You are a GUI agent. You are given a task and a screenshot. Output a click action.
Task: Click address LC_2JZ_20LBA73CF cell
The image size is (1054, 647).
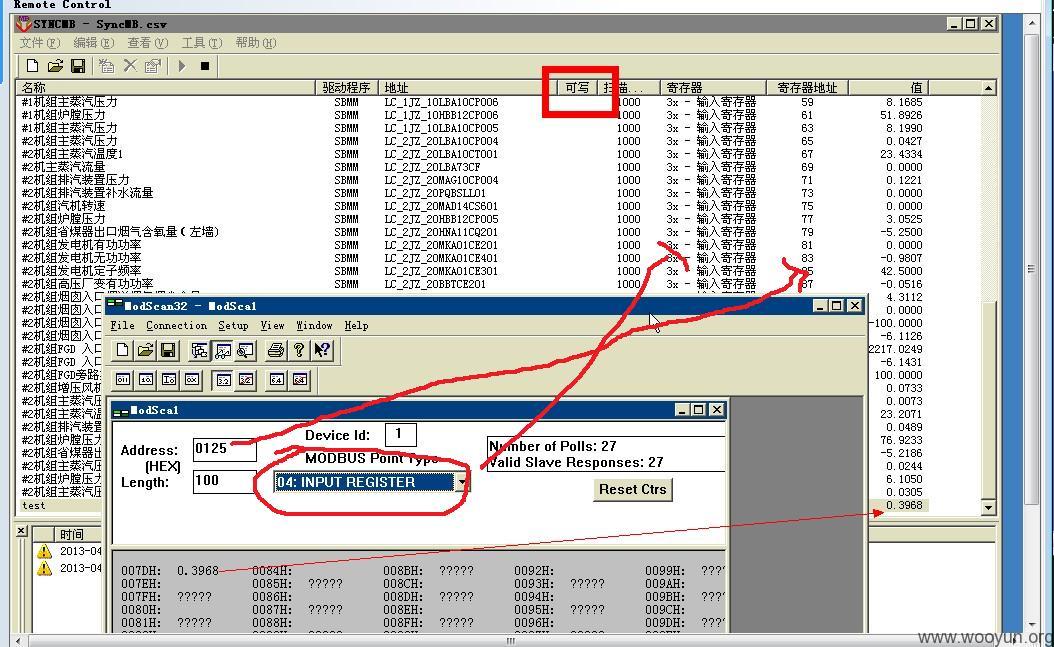(x=432, y=167)
